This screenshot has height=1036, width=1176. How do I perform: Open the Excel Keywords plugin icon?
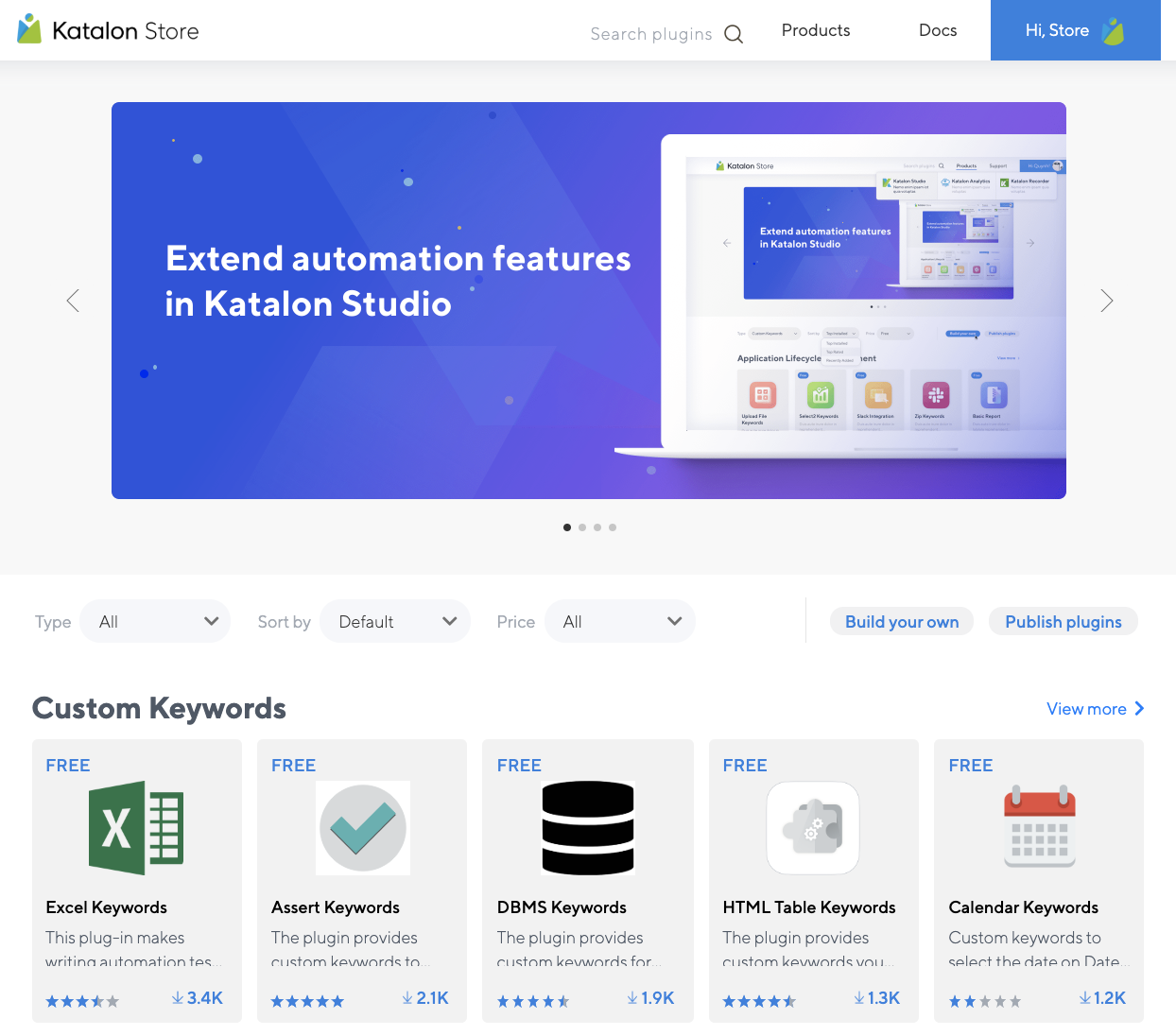[136, 827]
